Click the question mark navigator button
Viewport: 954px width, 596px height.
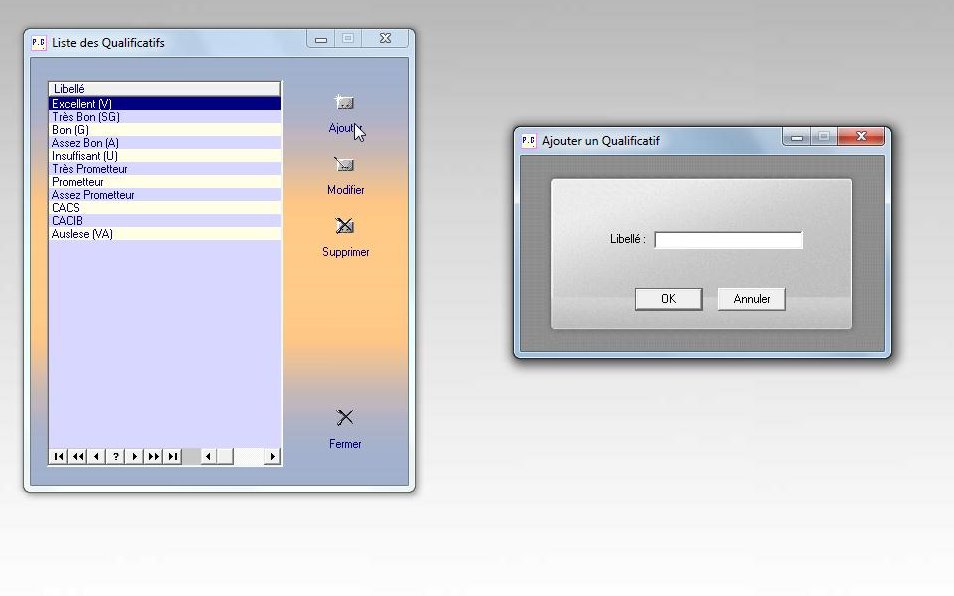[x=115, y=457]
